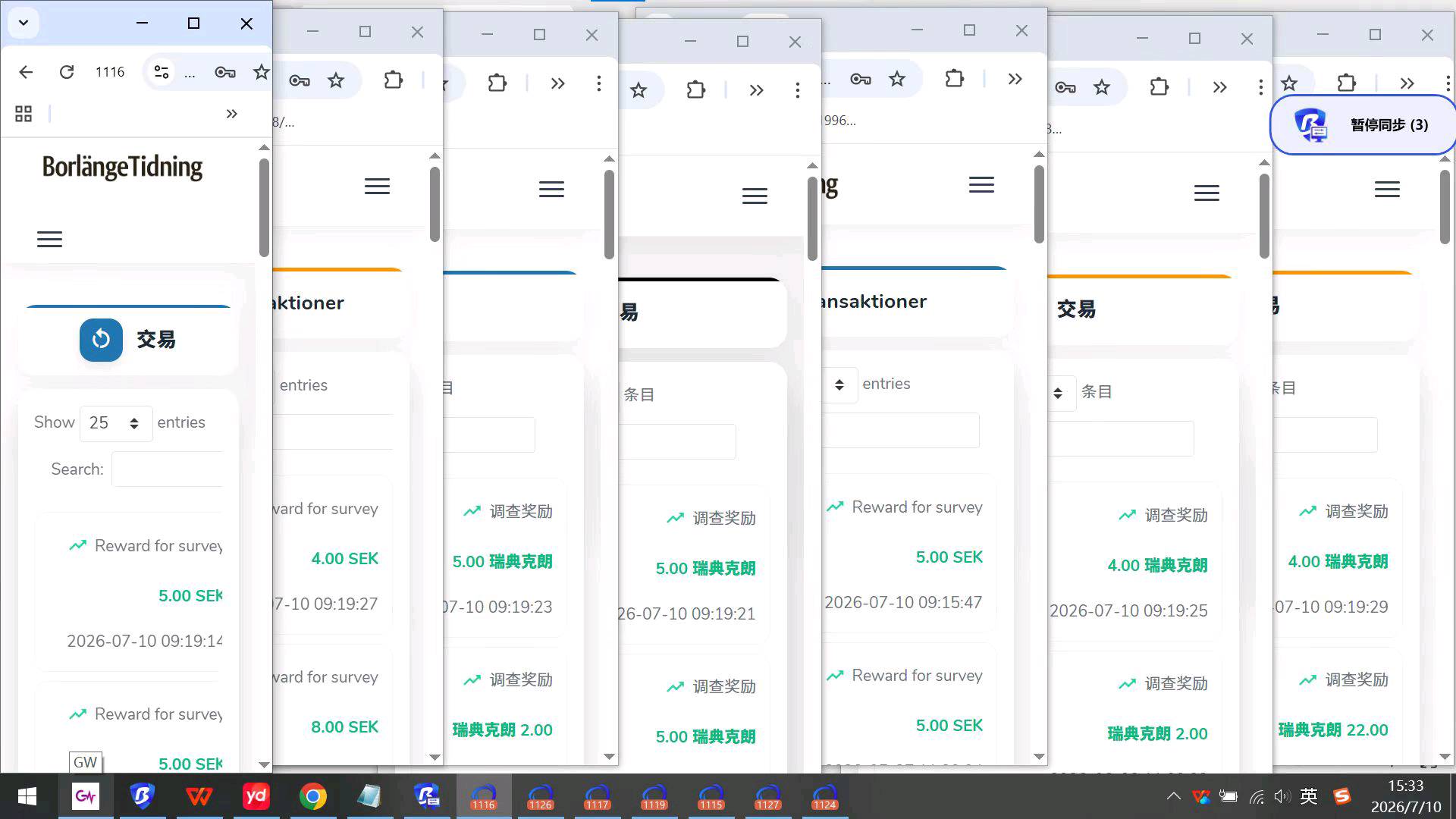Open the Show 25 entries dropdown
Viewport: 1456px width, 819px height.
115,423
